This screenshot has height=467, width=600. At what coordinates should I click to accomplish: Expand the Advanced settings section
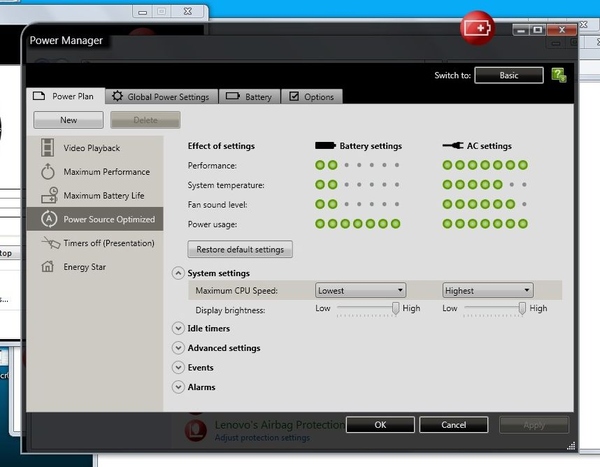click(178, 348)
